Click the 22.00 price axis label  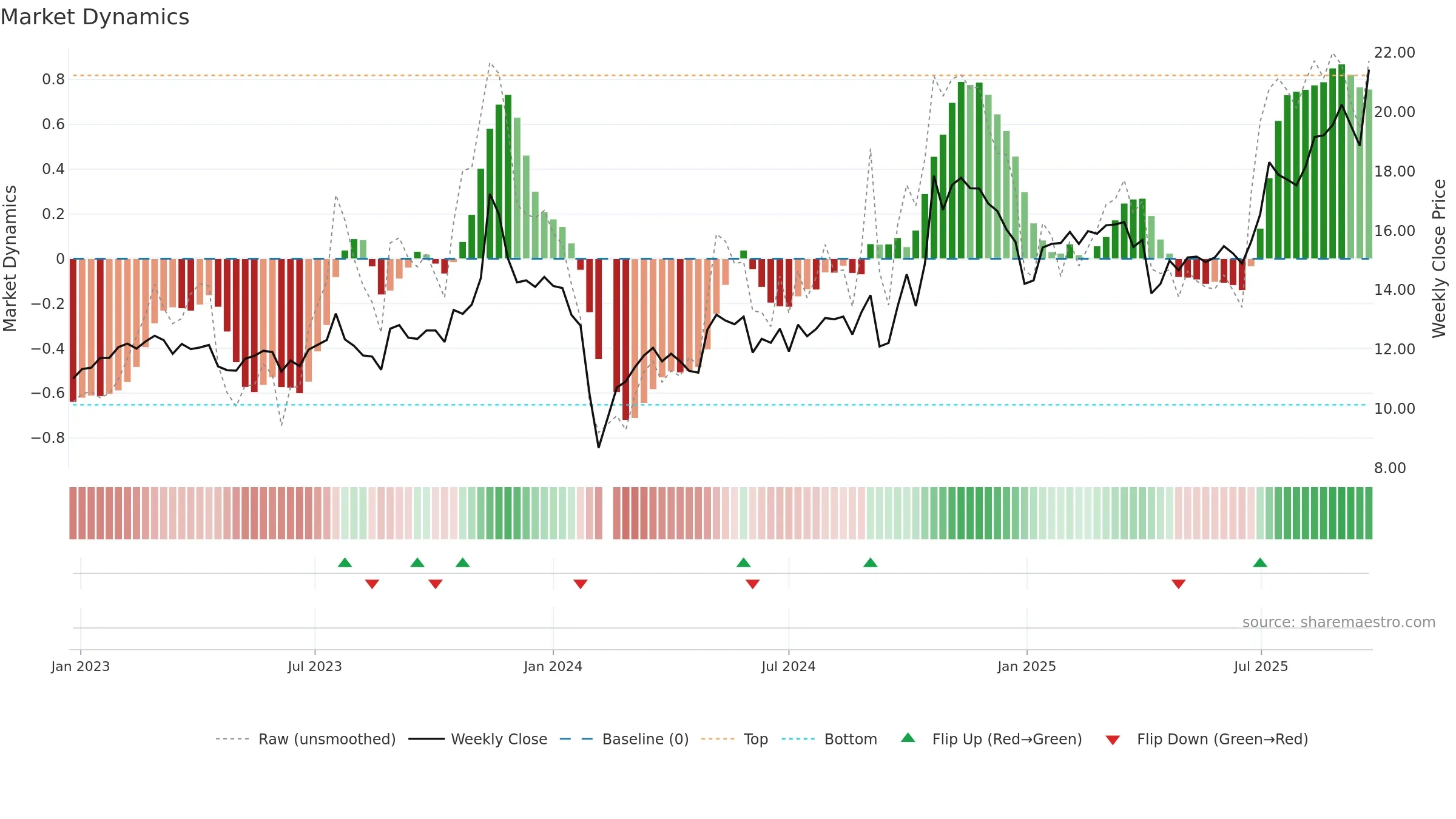point(1395,53)
